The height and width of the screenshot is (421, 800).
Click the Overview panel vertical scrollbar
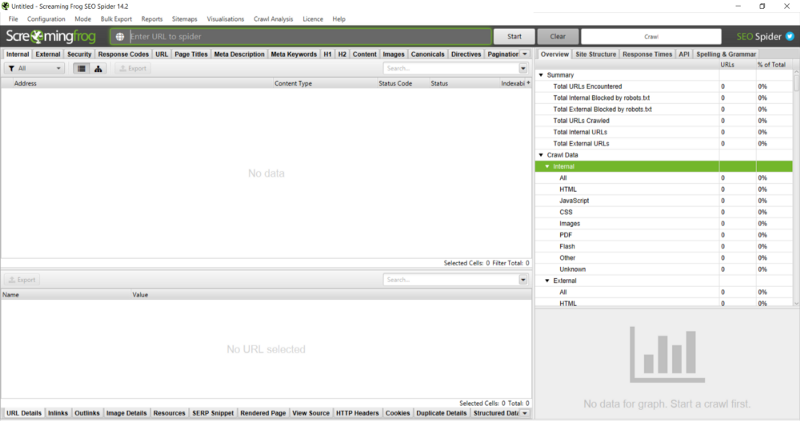796,188
